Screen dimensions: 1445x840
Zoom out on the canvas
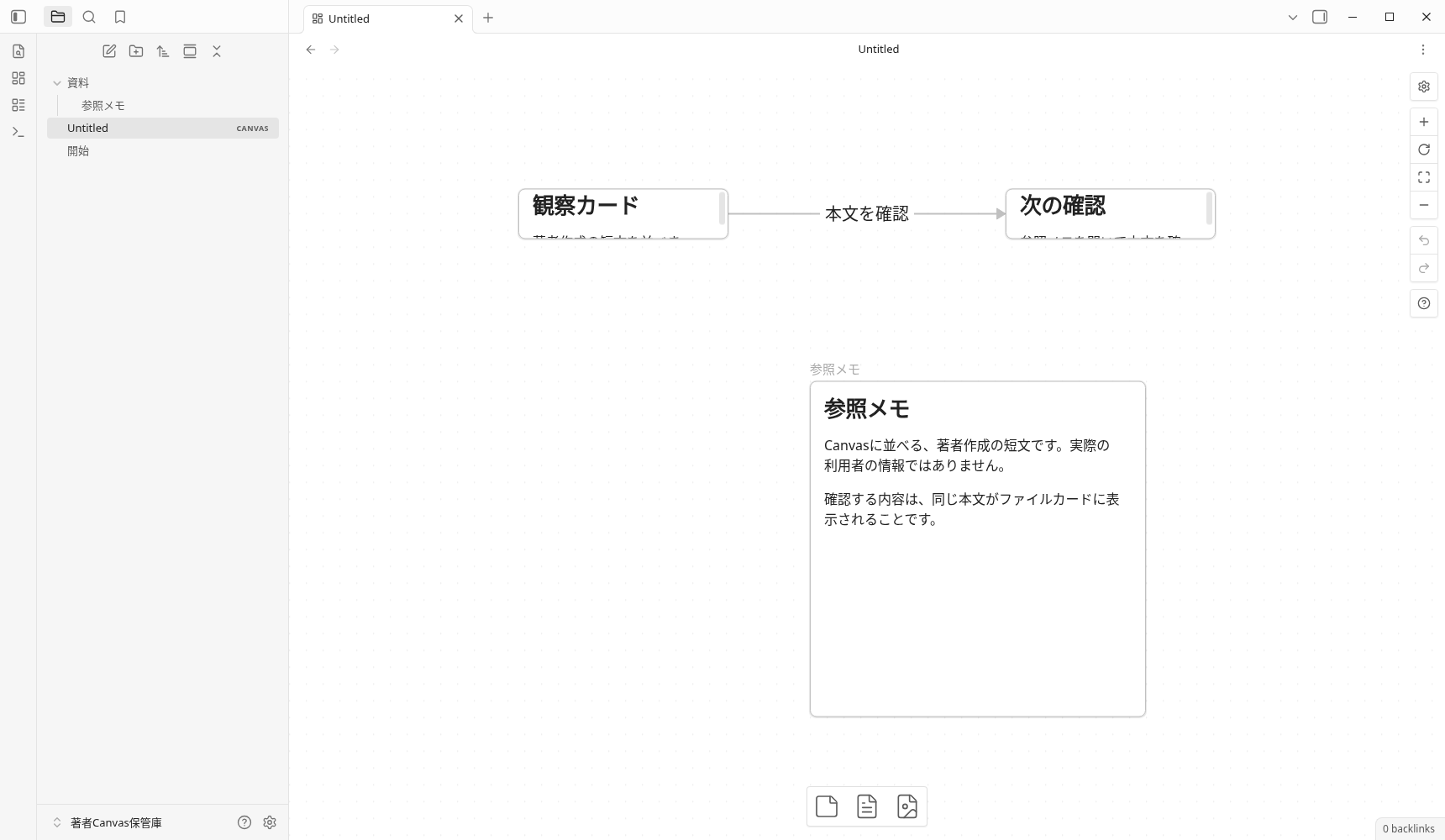1424,205
